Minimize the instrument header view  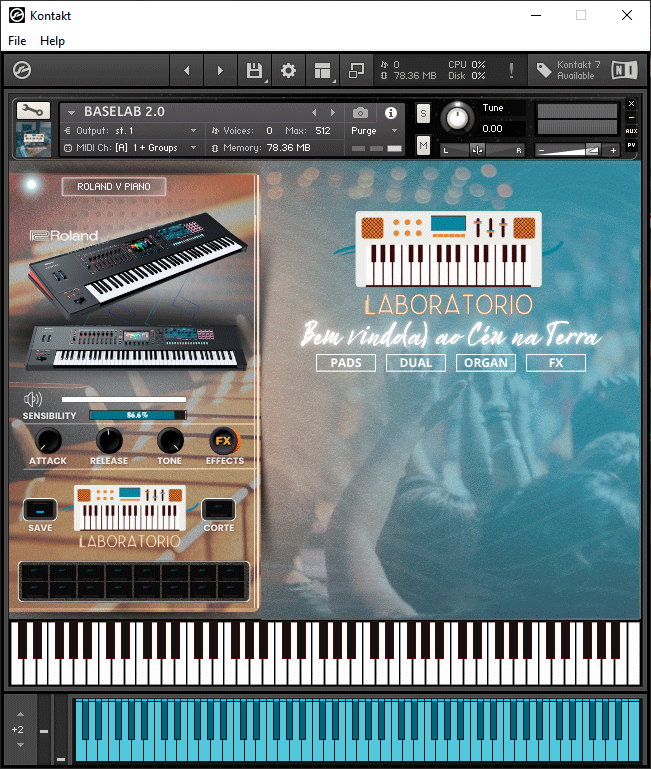(x=631, y=117)
